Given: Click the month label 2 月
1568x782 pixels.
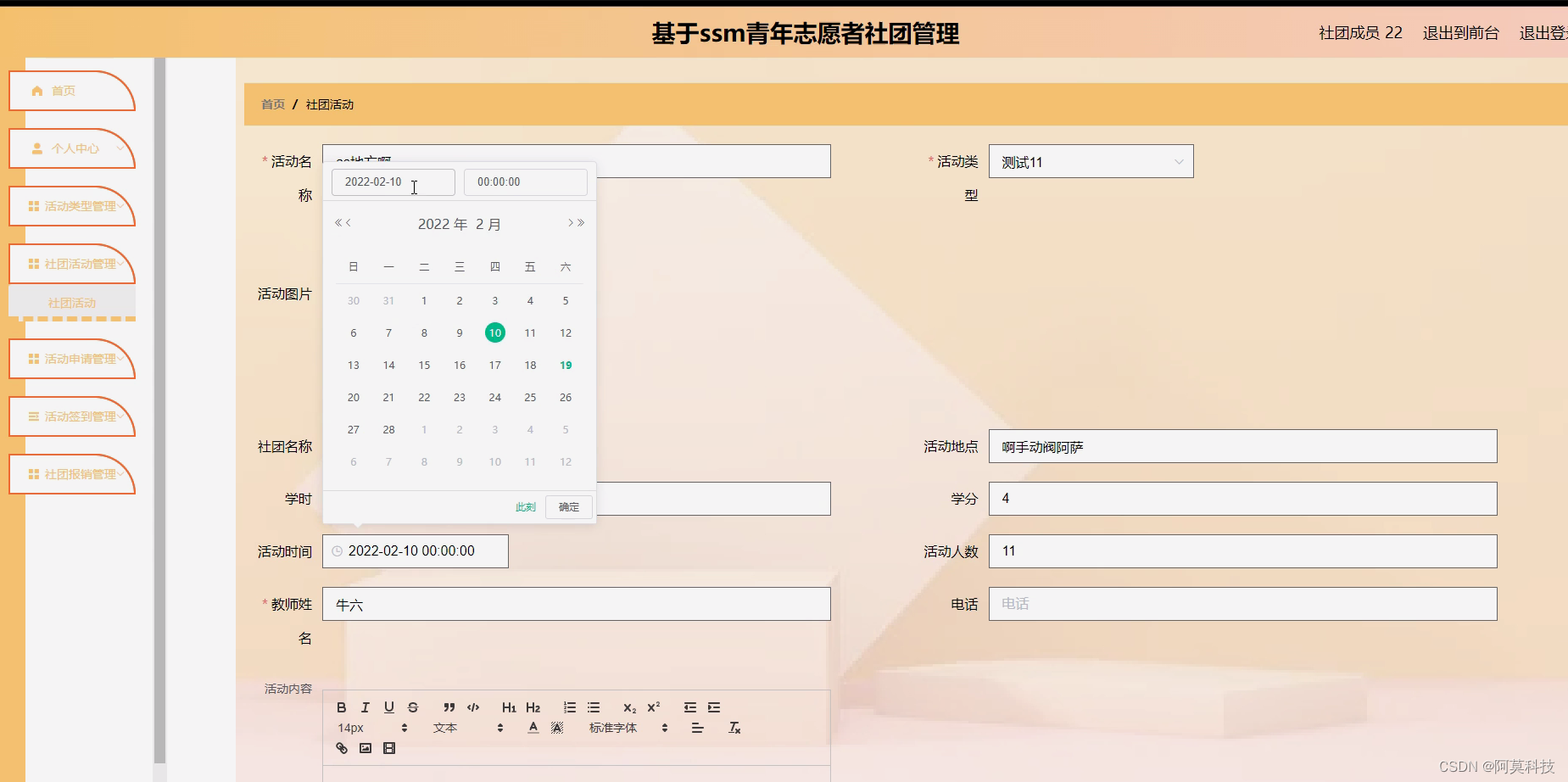Looking at the screenshot, I should pyautogui.click(x=488, y=224).
